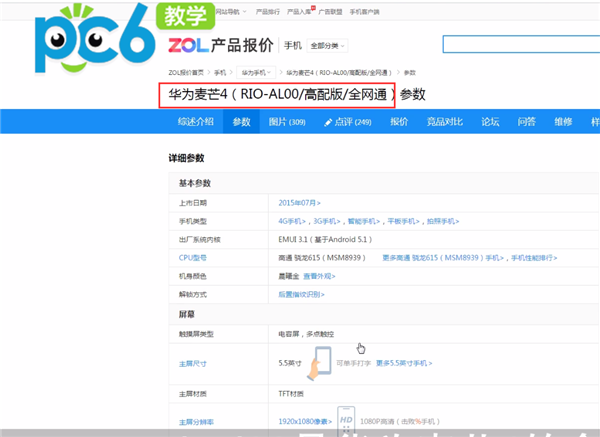
Task: Open the 论坛 tab
Action: (490, 122)
